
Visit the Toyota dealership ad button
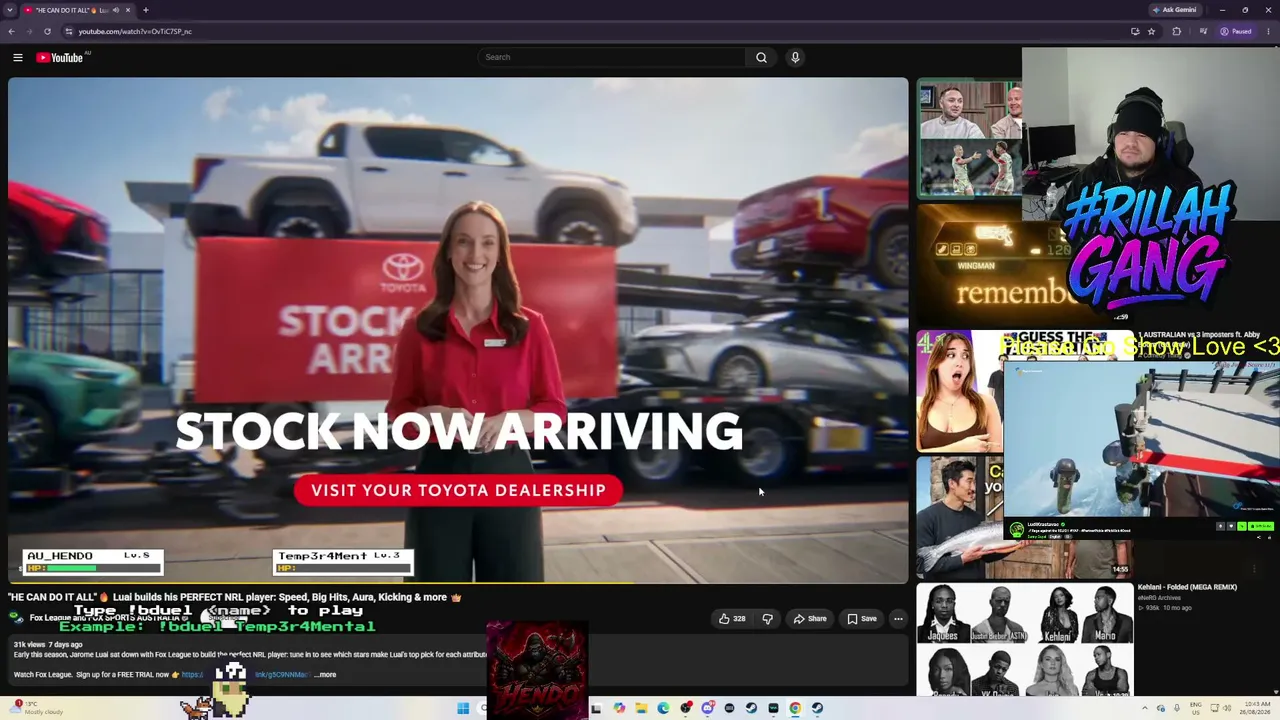[x=458, y=490]
